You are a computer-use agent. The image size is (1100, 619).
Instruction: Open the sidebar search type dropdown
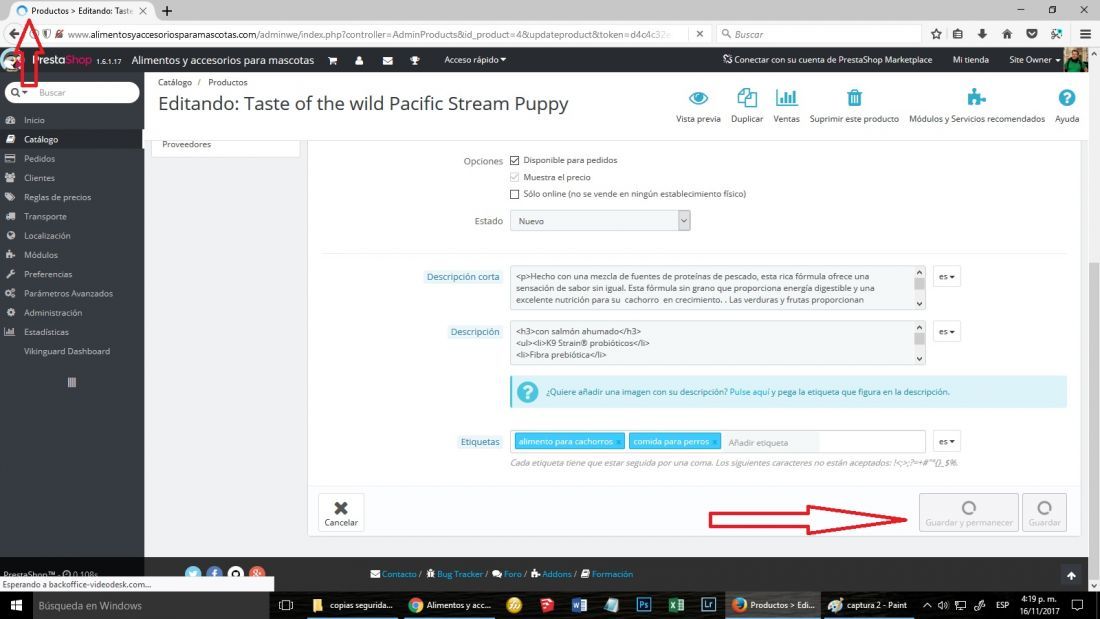coord(19,93)
